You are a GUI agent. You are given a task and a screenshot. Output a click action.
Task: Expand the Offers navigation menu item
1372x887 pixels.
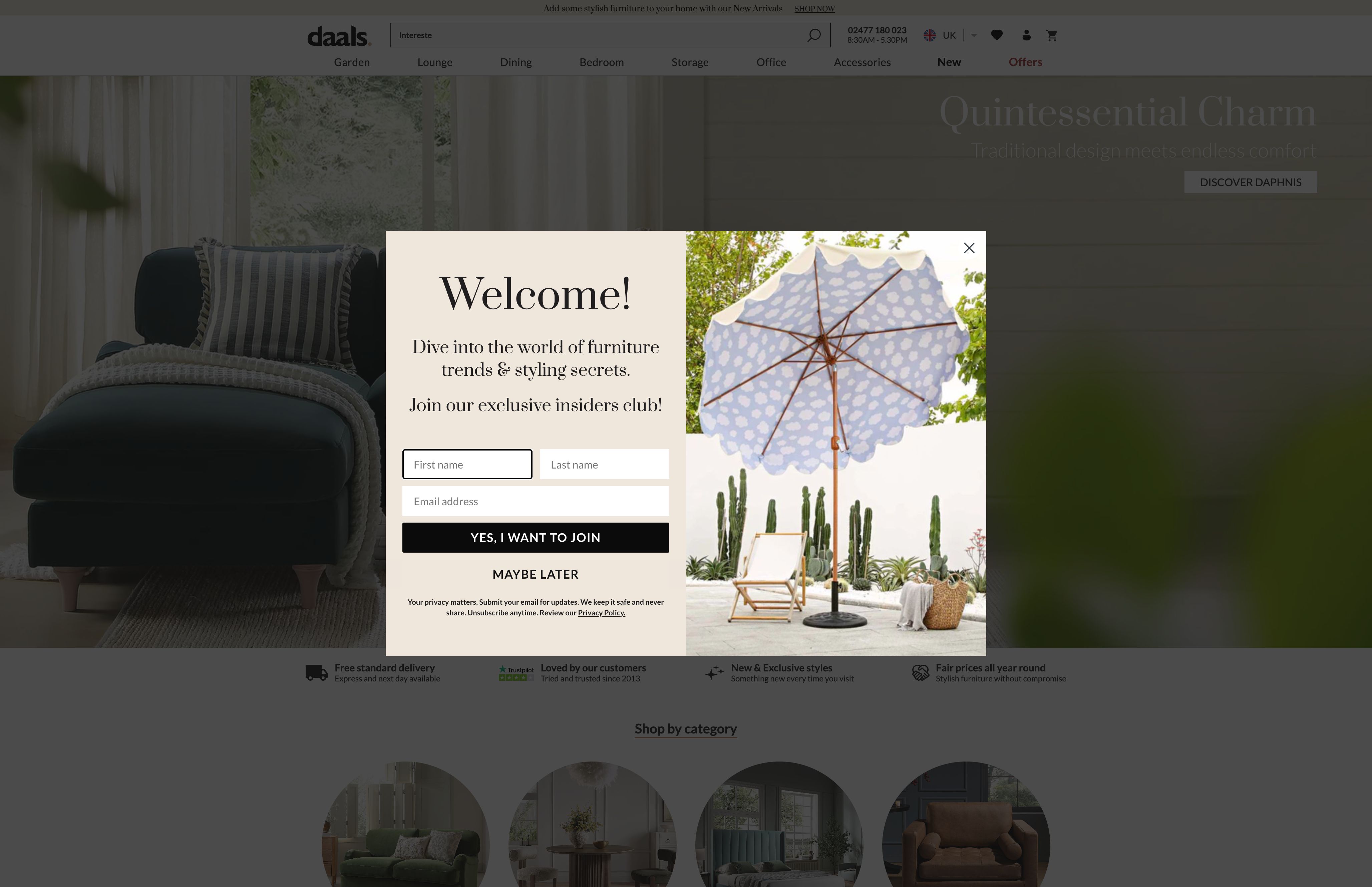point(1025,62)
